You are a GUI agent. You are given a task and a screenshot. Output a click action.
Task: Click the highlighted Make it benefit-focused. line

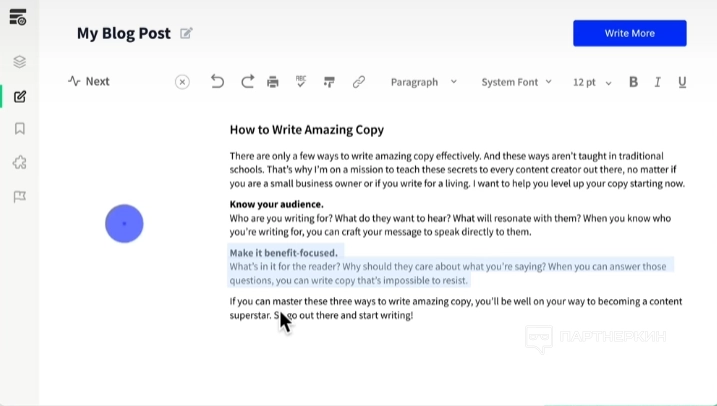[x=284, y=253]
